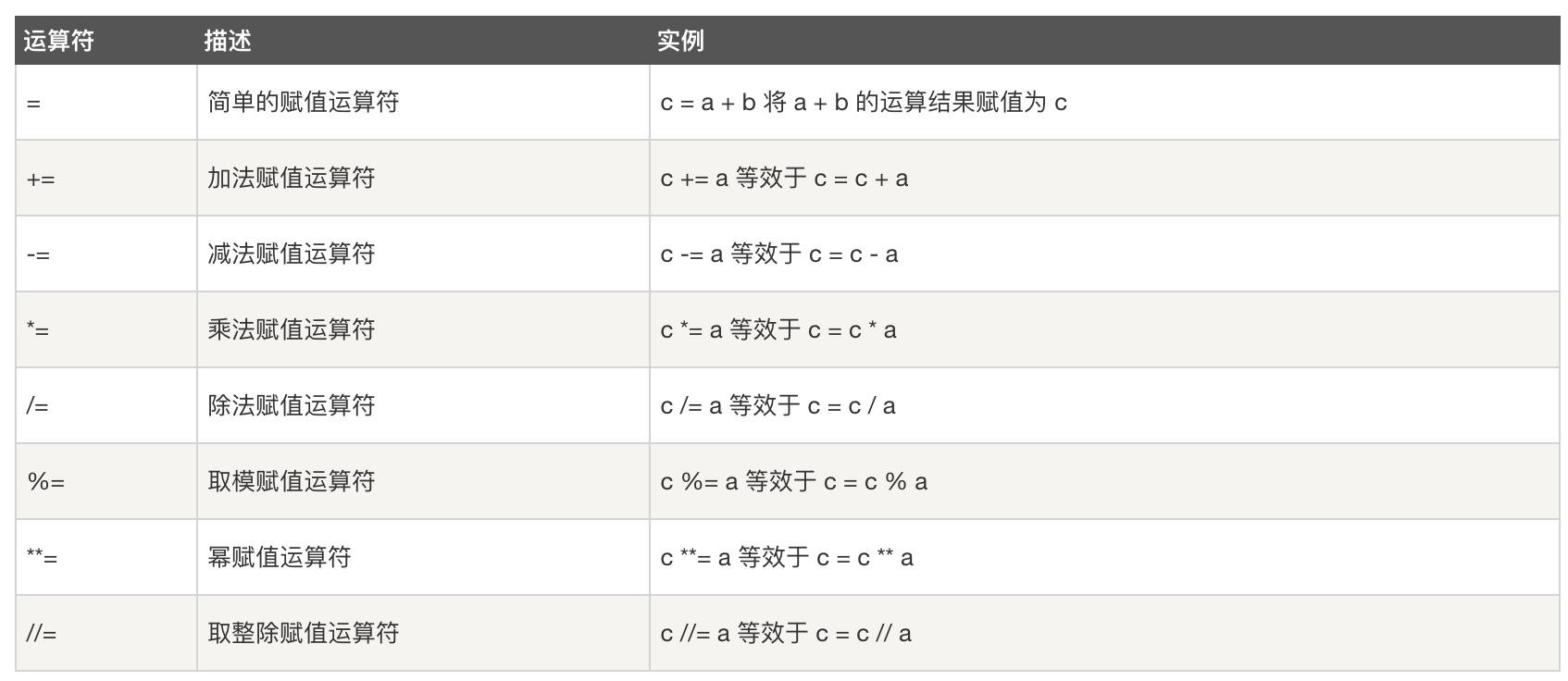1568x681 pixels.
Task: Click the example 'c //= a 等效于 c = c // a'
Action: pyautogui.click(x=786, y=633)
